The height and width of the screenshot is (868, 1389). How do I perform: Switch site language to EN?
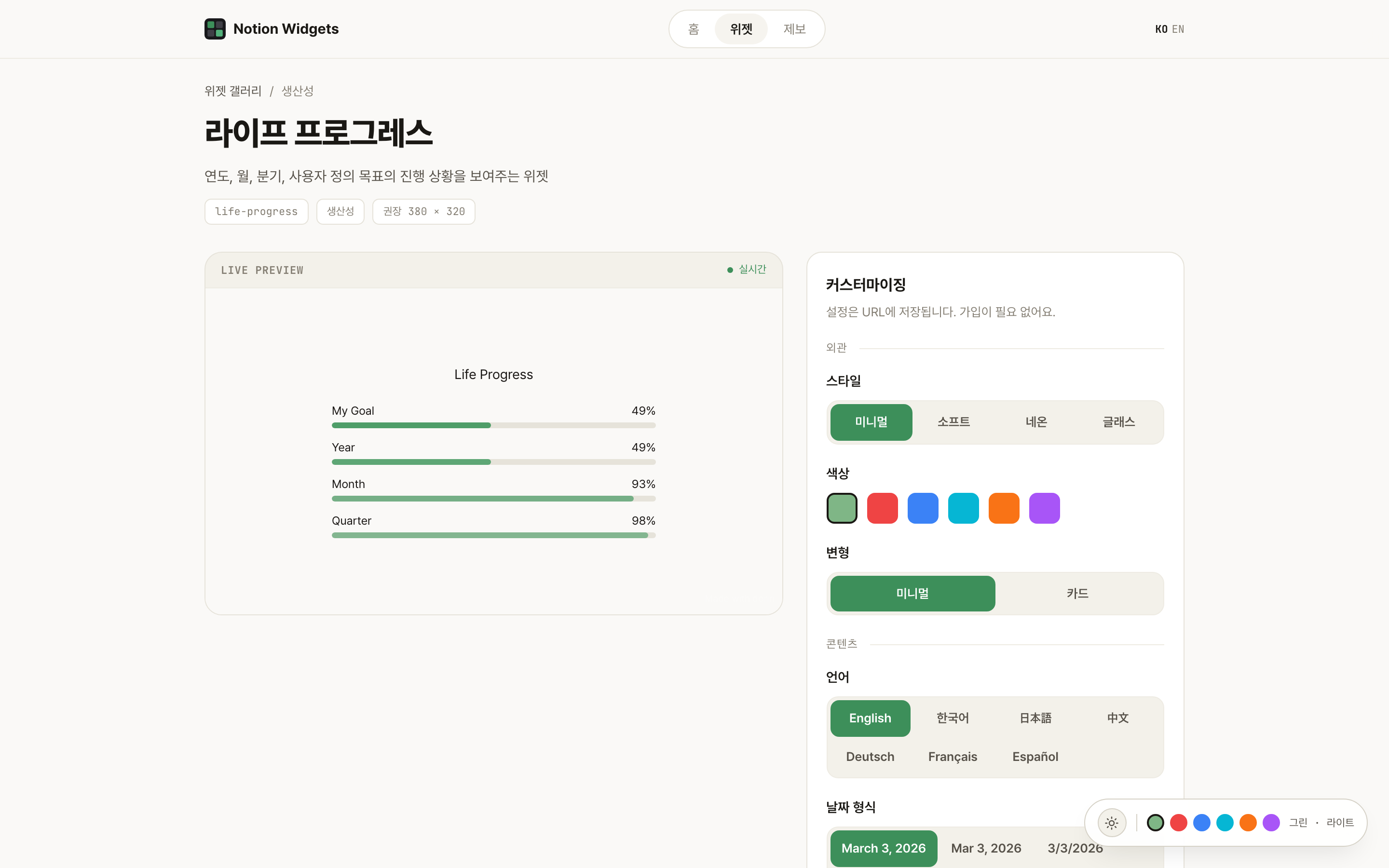1178,29
